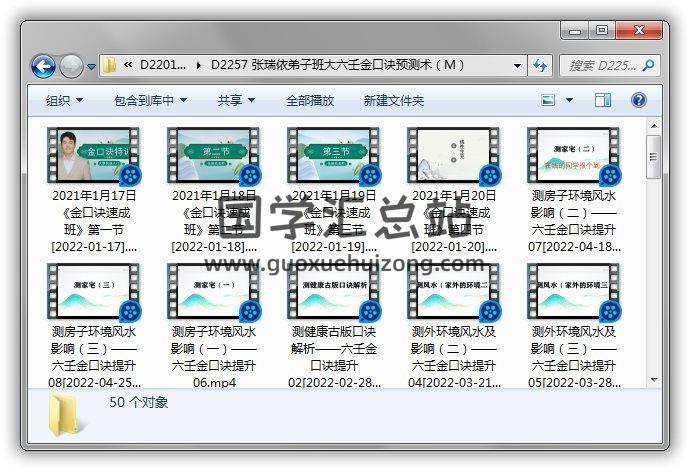This screenshot has width=690, height=471.
Task: Select 2021年1月20日 第四节 video thumbnail
Action: click(453, 155)
